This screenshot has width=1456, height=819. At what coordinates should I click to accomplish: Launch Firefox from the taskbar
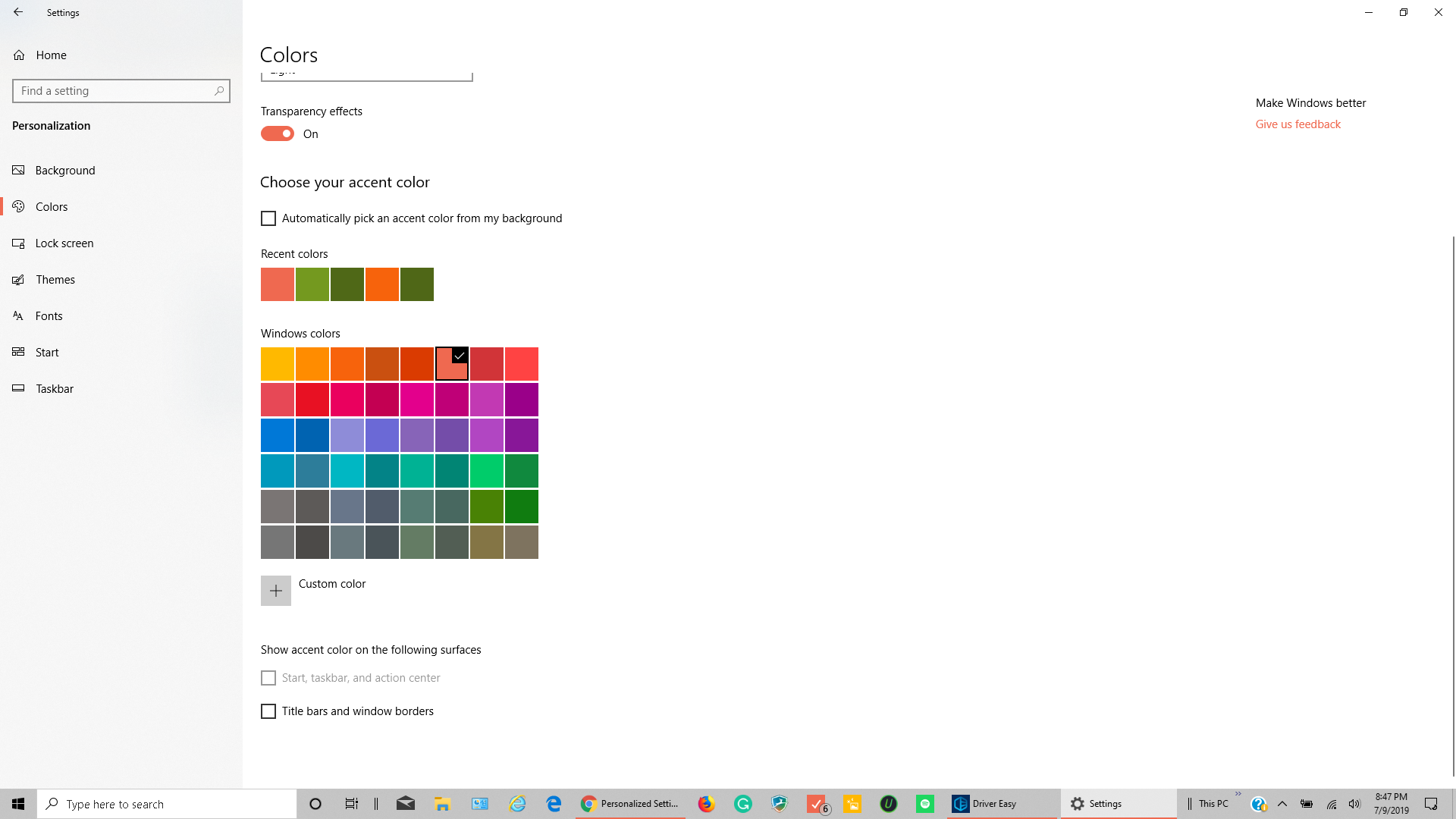706,803
